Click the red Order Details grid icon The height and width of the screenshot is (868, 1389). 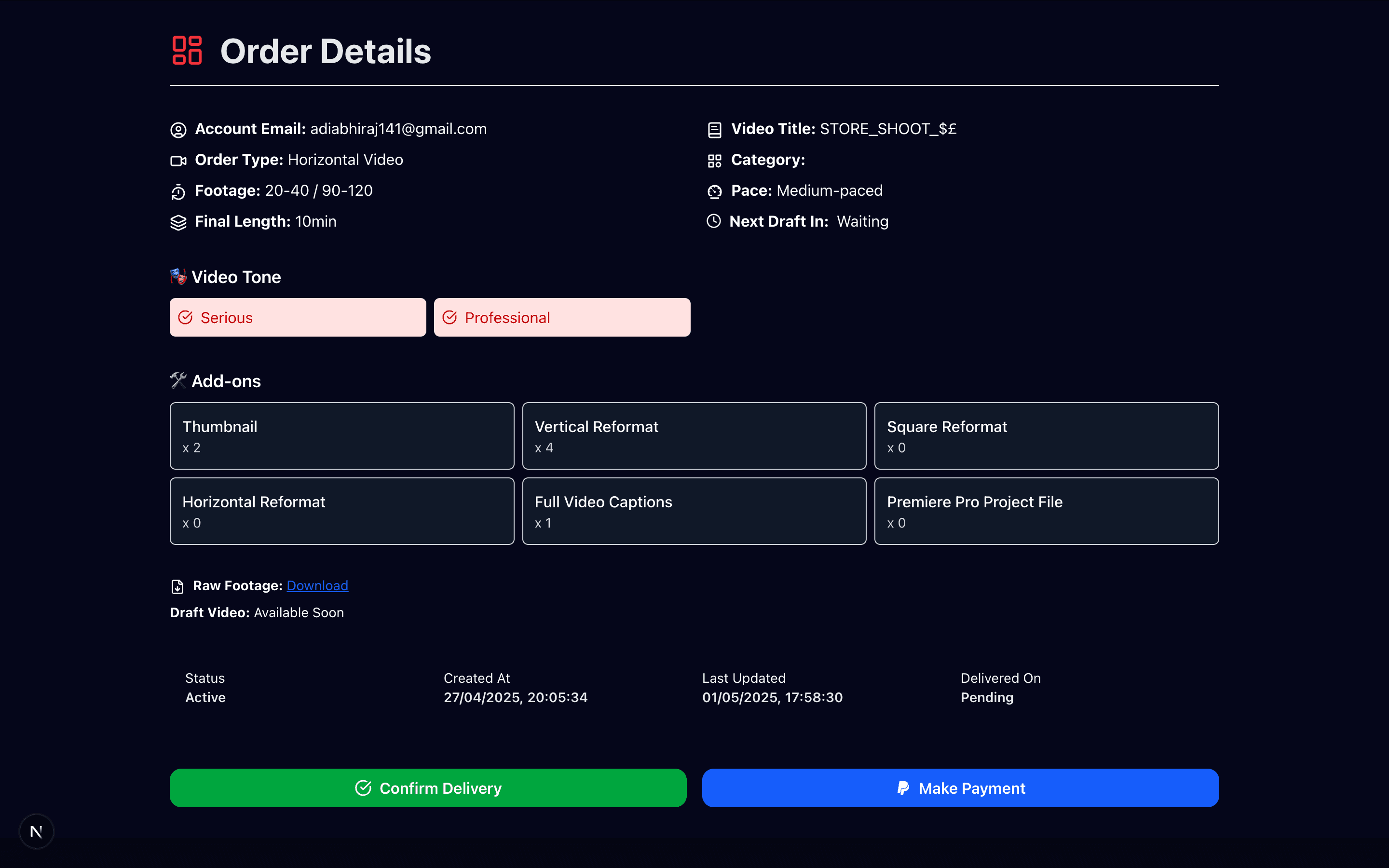187,51
